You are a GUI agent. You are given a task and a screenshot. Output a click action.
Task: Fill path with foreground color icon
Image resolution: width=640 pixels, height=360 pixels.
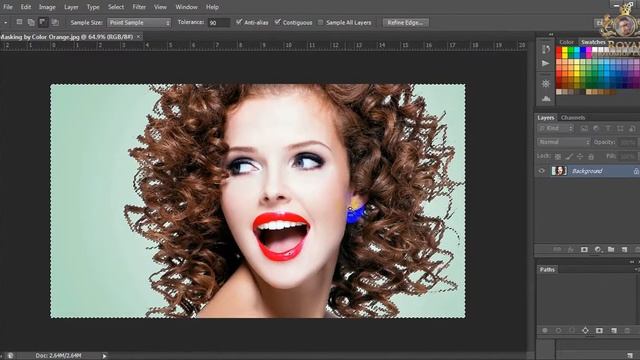pos(545,330)
